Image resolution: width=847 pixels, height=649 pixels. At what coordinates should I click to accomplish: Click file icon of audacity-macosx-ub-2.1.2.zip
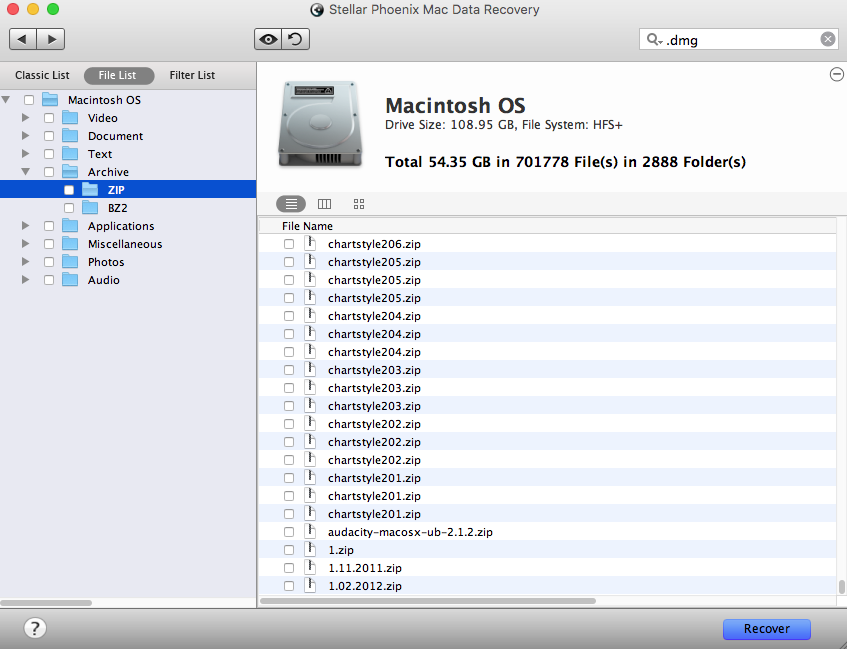click(x=310, y=531)
